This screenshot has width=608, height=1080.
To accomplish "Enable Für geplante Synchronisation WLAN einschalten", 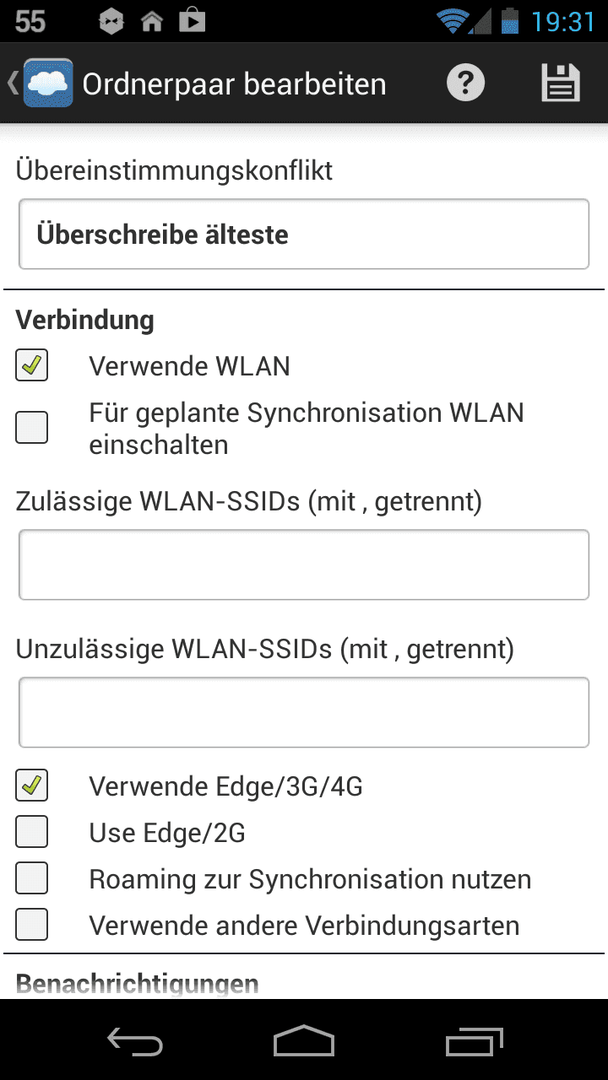I will click(x=32, y=428).
